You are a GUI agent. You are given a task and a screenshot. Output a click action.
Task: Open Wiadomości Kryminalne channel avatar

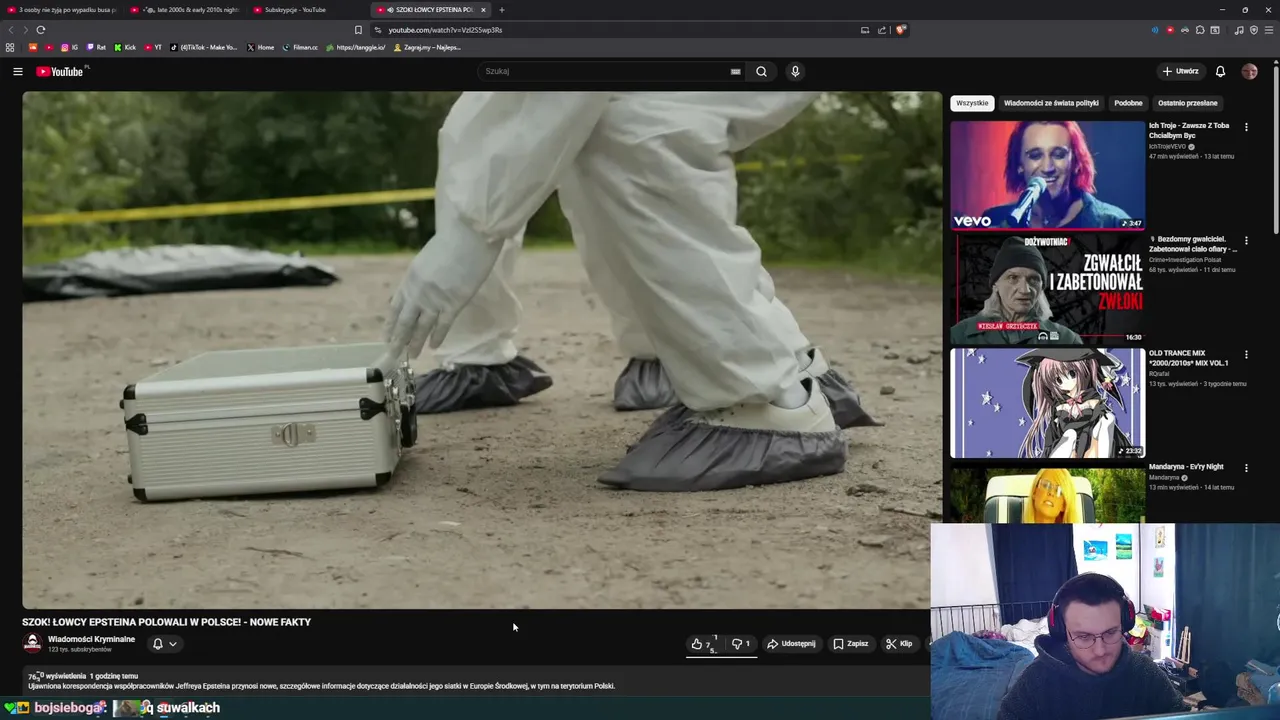coord(32,643)
